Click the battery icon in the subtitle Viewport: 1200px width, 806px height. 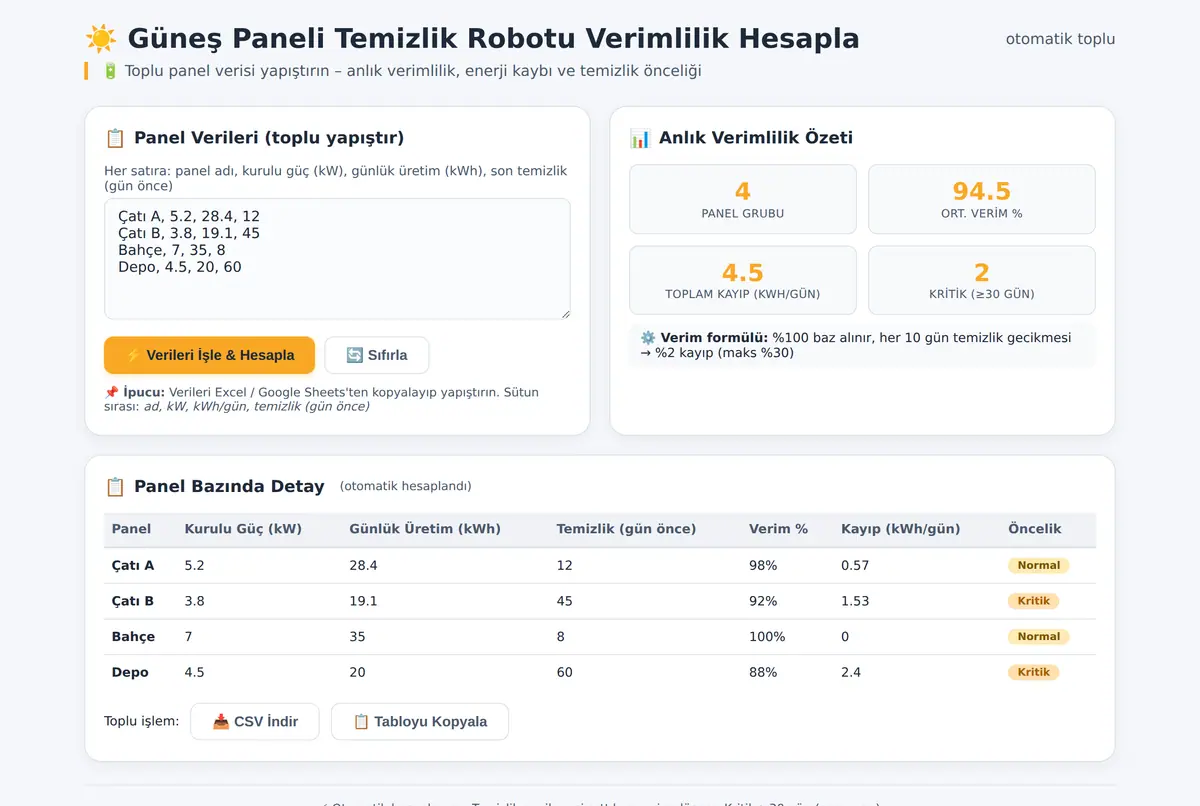(x=110, y=71)
